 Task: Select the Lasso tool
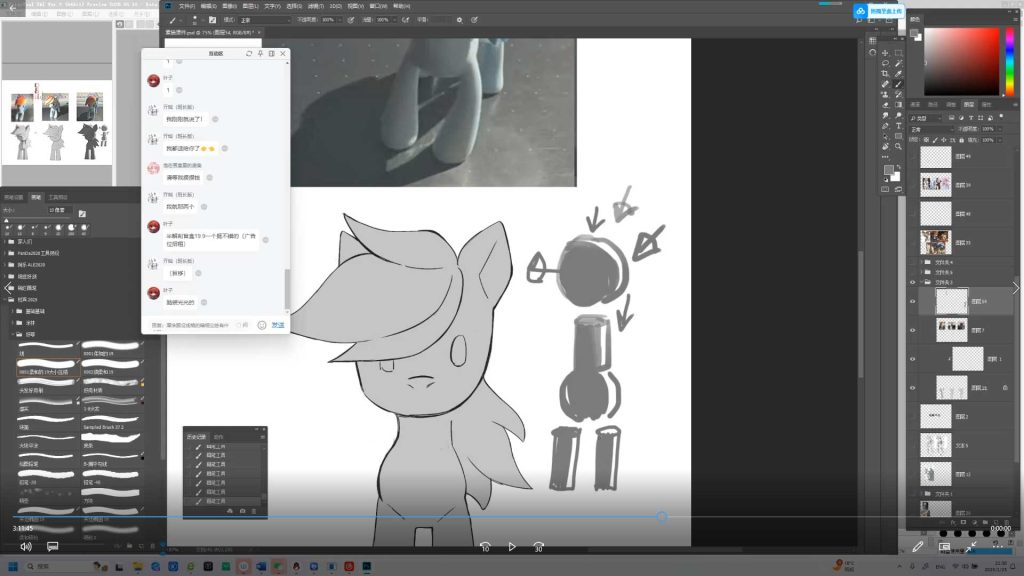coord(885,61)
